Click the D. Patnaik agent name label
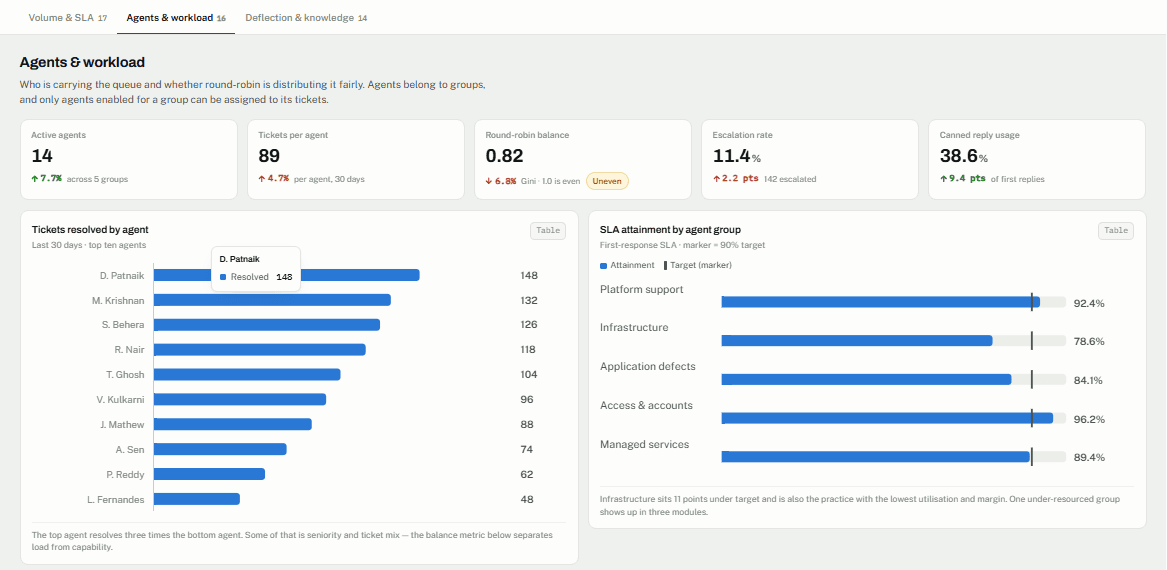Screen dimensions: 1167x570 (x=122, y=275)
